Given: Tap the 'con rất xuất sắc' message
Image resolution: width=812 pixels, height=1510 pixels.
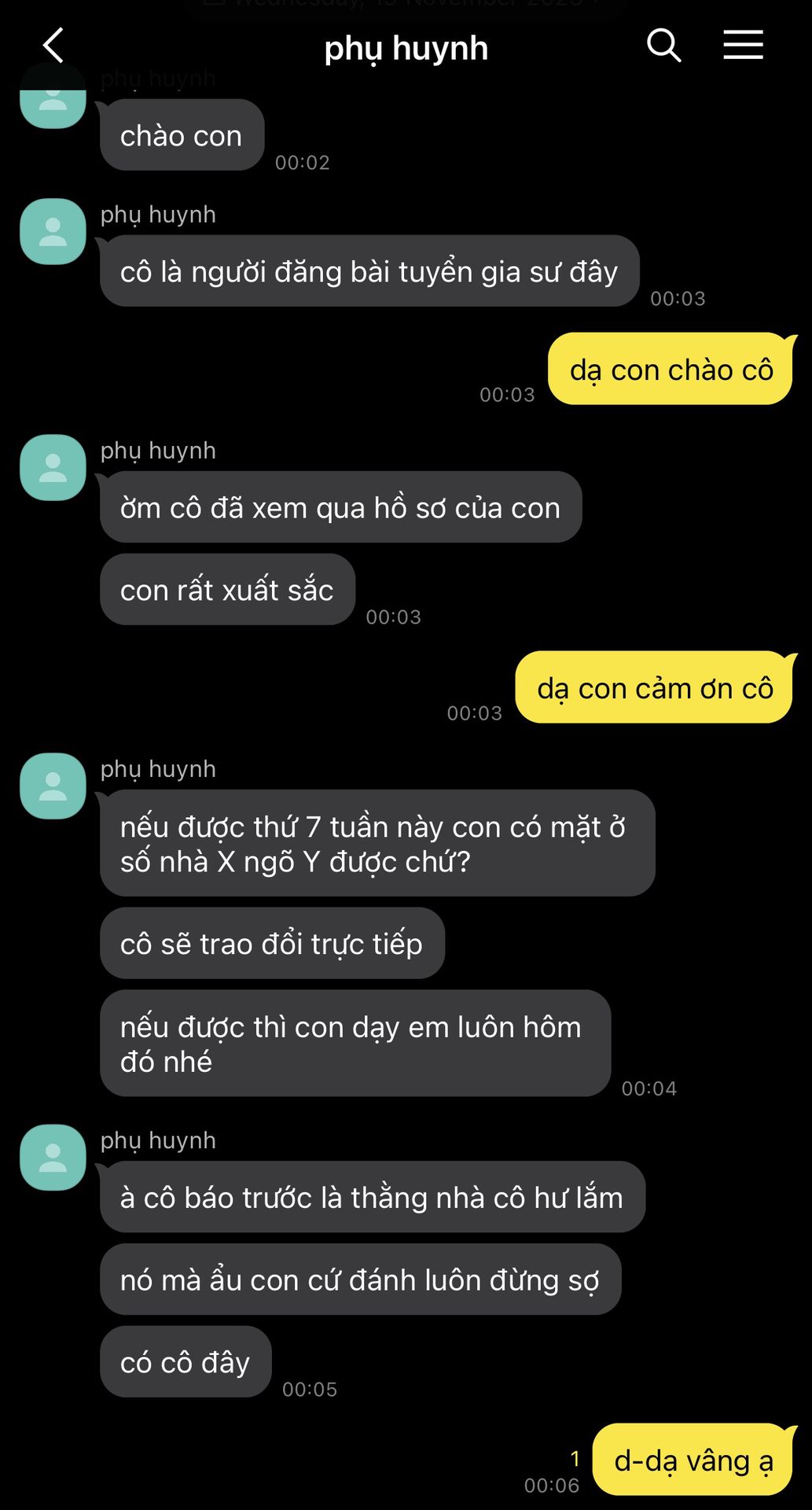Looking at the screenshot, I should click(x=227, y=589).
